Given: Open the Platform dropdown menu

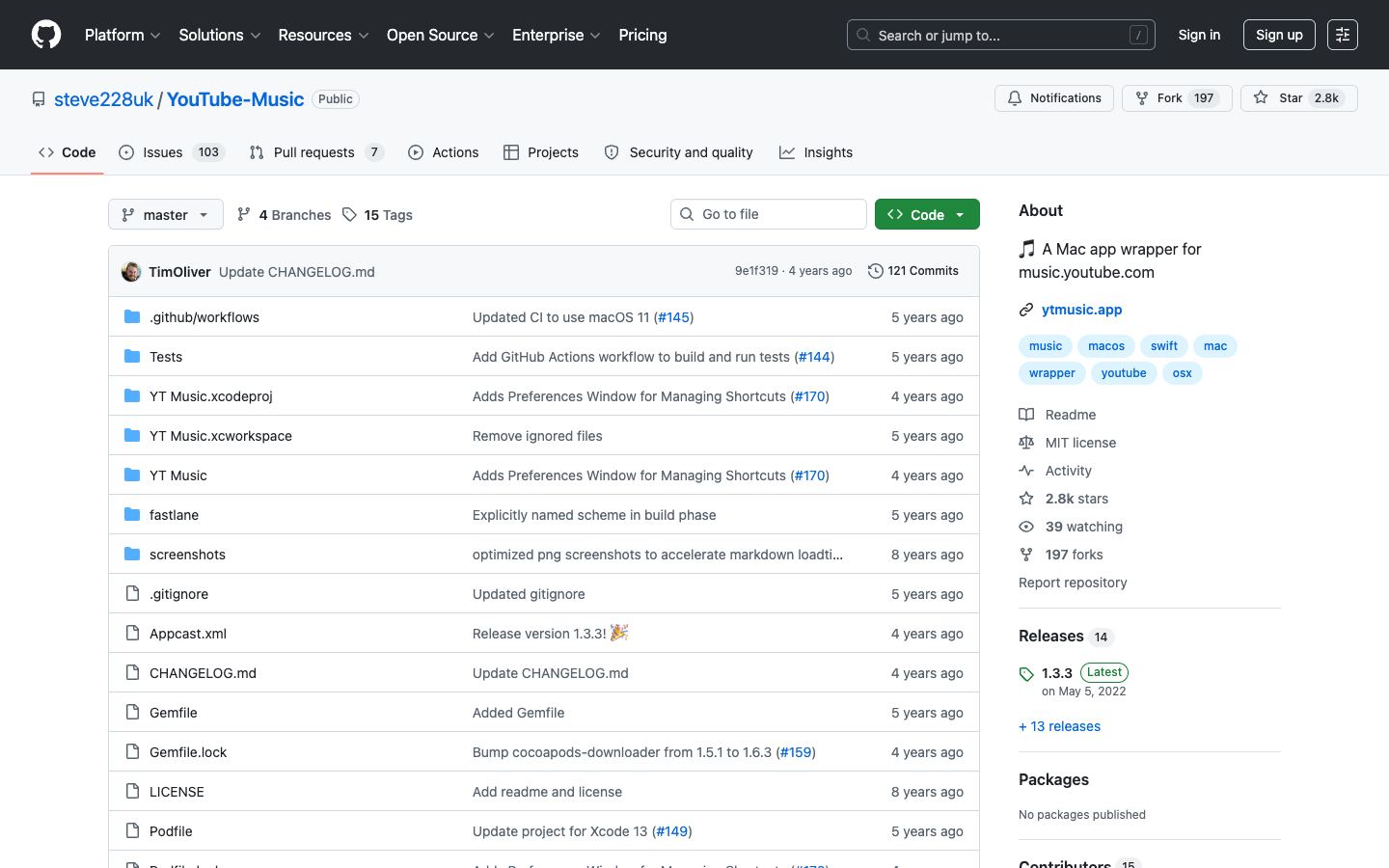Looking at the screenshot, I should pos(123,35).
